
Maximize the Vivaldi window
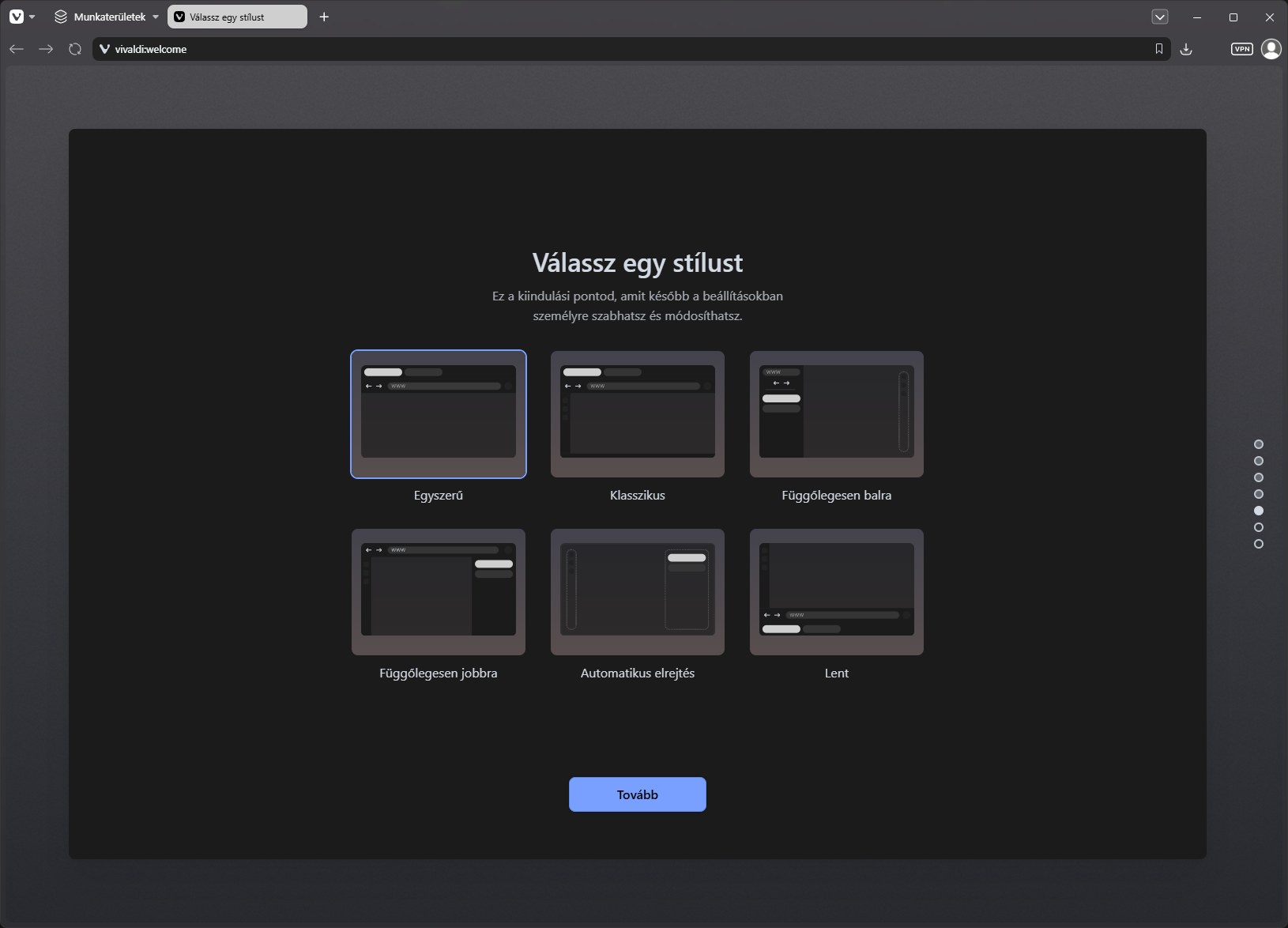click(1233, 17)
